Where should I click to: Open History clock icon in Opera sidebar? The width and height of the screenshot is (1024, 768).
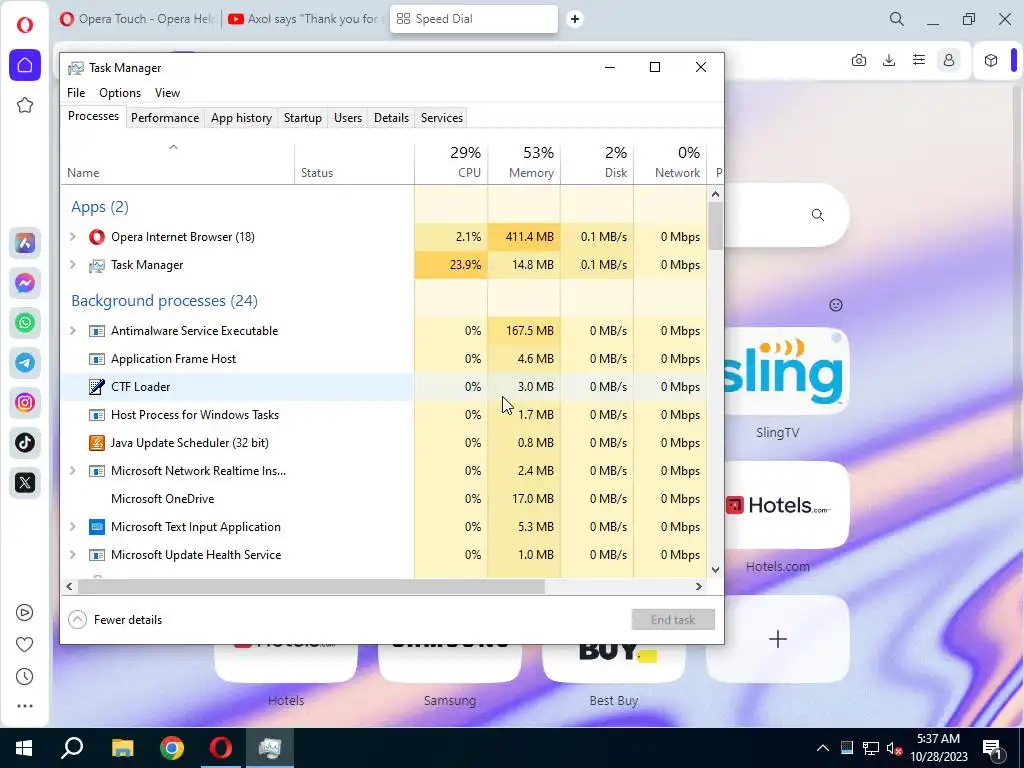click(25, 677)
